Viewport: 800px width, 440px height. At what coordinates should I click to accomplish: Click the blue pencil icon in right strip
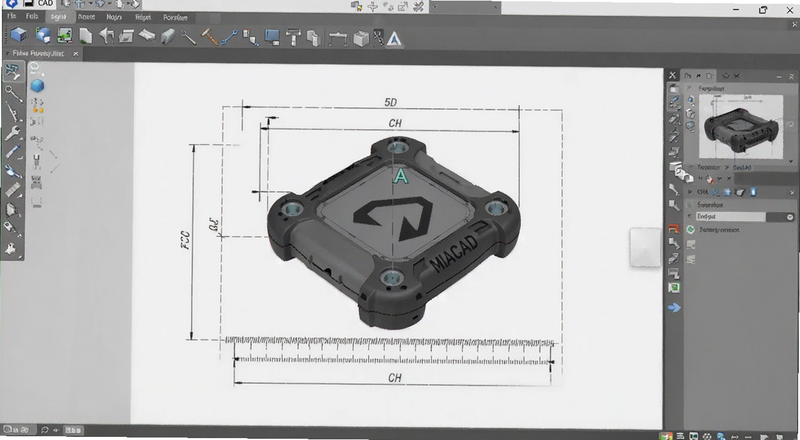(x=674, y=103)
